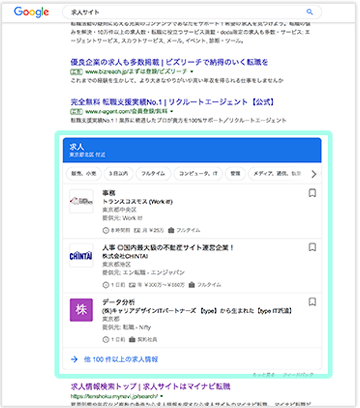The width and height of the screenshot is (360, 408).
Task: Show more filter chips with the right chevron
Action: coord(314,174)
